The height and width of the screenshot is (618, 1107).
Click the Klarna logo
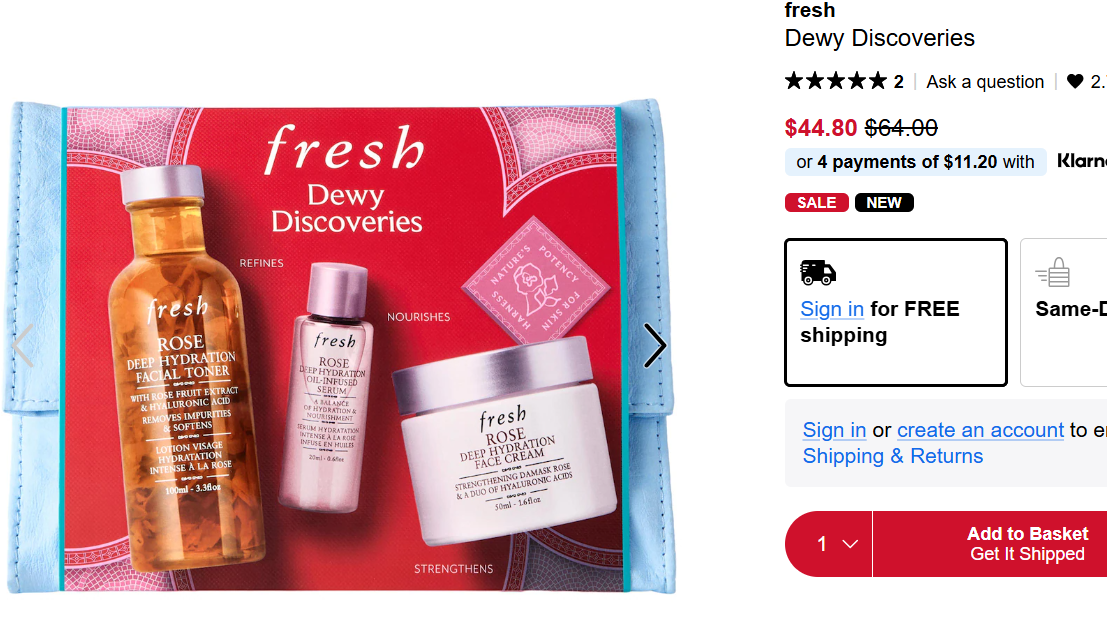tap(1082, 161)
